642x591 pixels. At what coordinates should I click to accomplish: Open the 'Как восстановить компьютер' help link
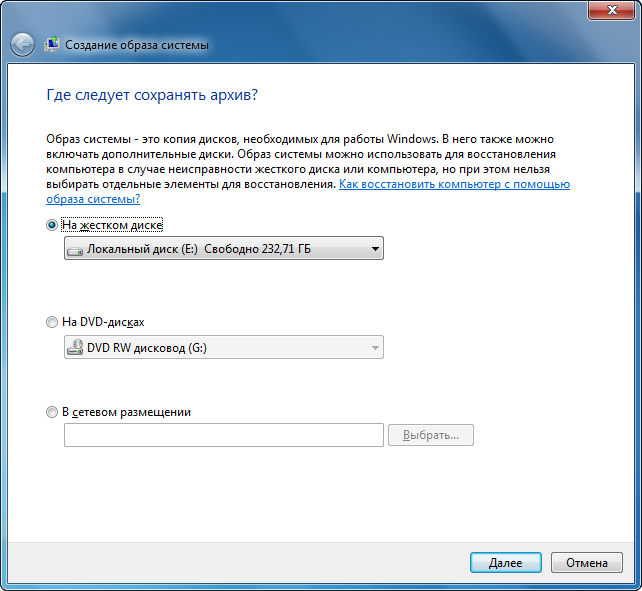tap(454, 184)
